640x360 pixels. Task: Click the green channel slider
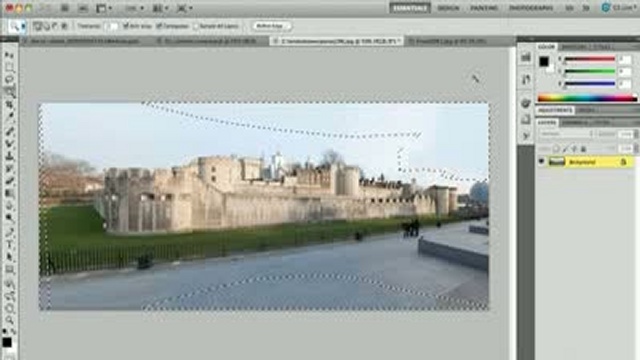589,72
